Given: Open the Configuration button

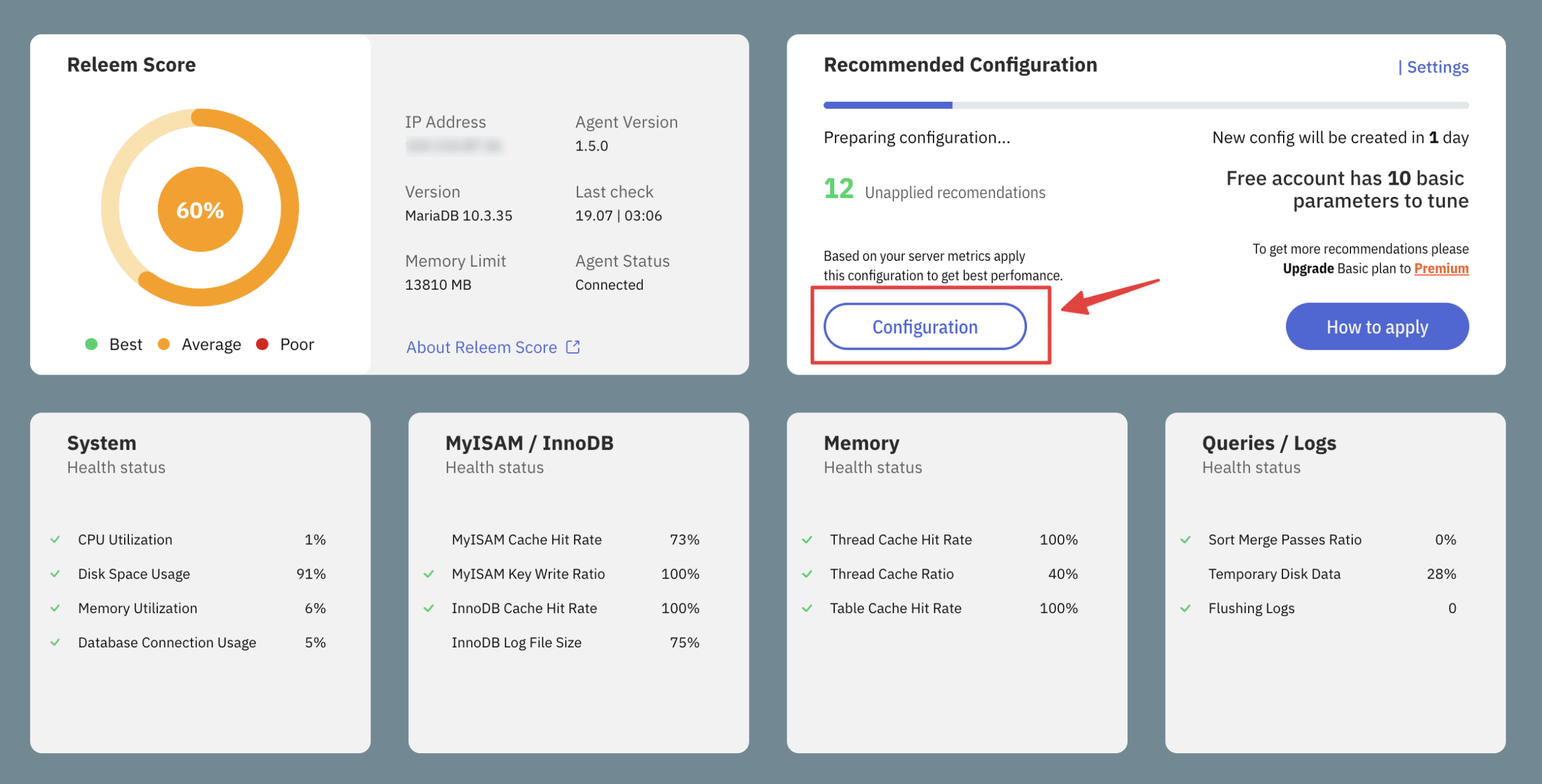Looking at the screenshot, I should click(925, 326).
